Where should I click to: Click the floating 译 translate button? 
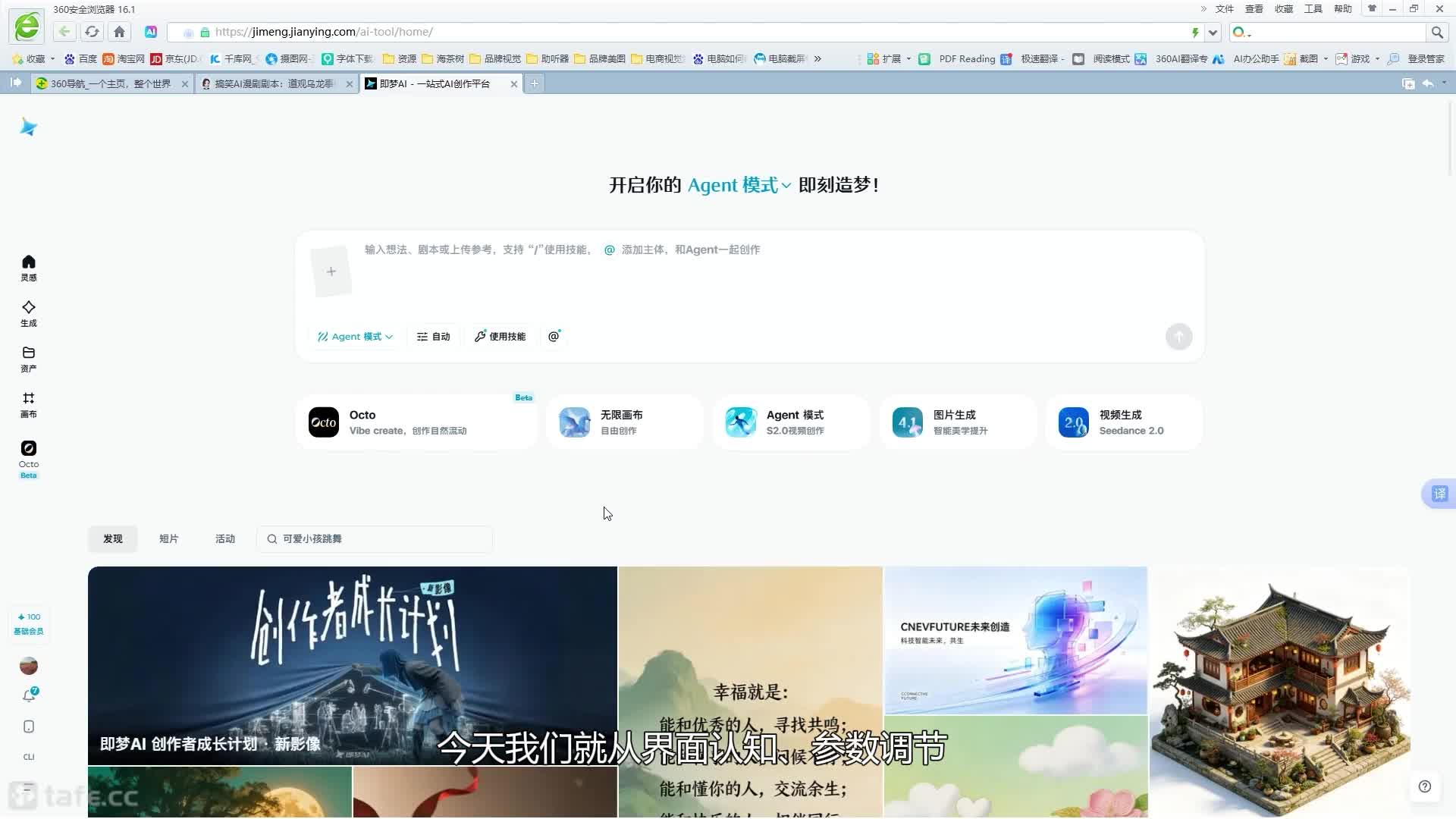point(1439,494)
